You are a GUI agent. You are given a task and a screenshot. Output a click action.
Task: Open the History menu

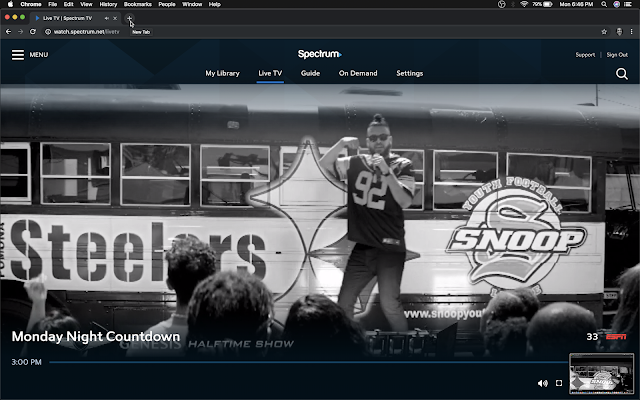(x=108, y=4)
